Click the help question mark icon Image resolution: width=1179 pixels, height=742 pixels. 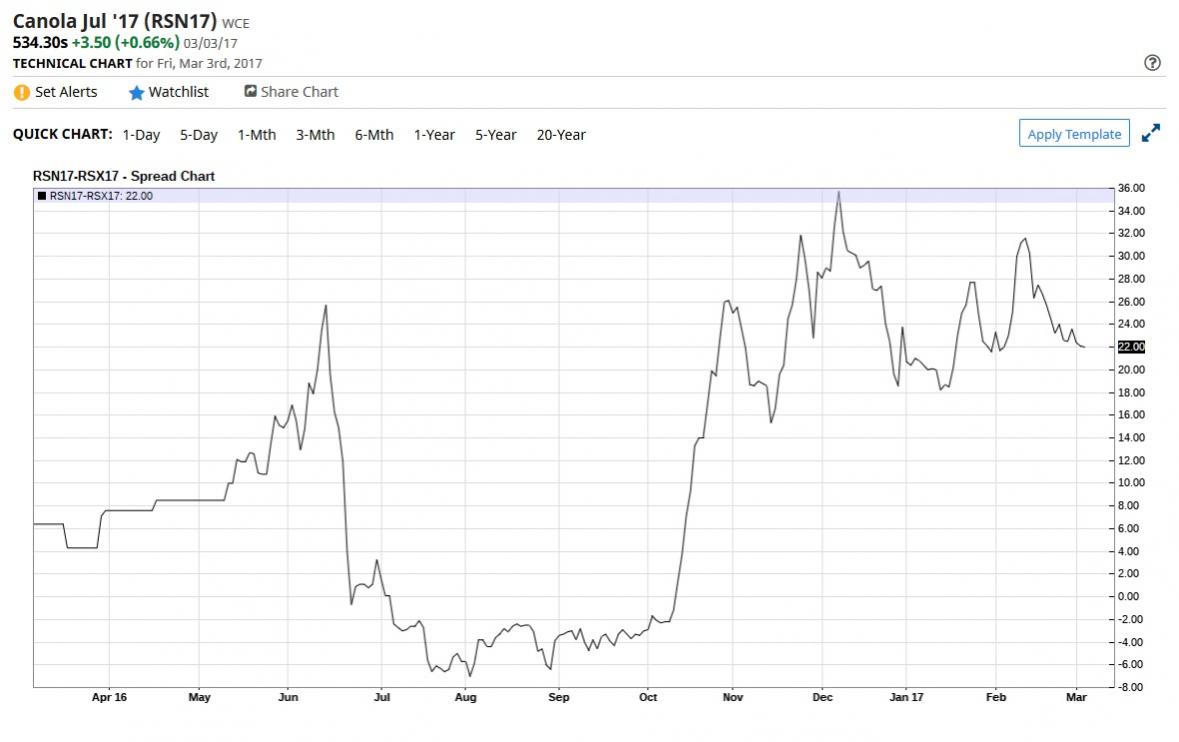(1152, 63)
